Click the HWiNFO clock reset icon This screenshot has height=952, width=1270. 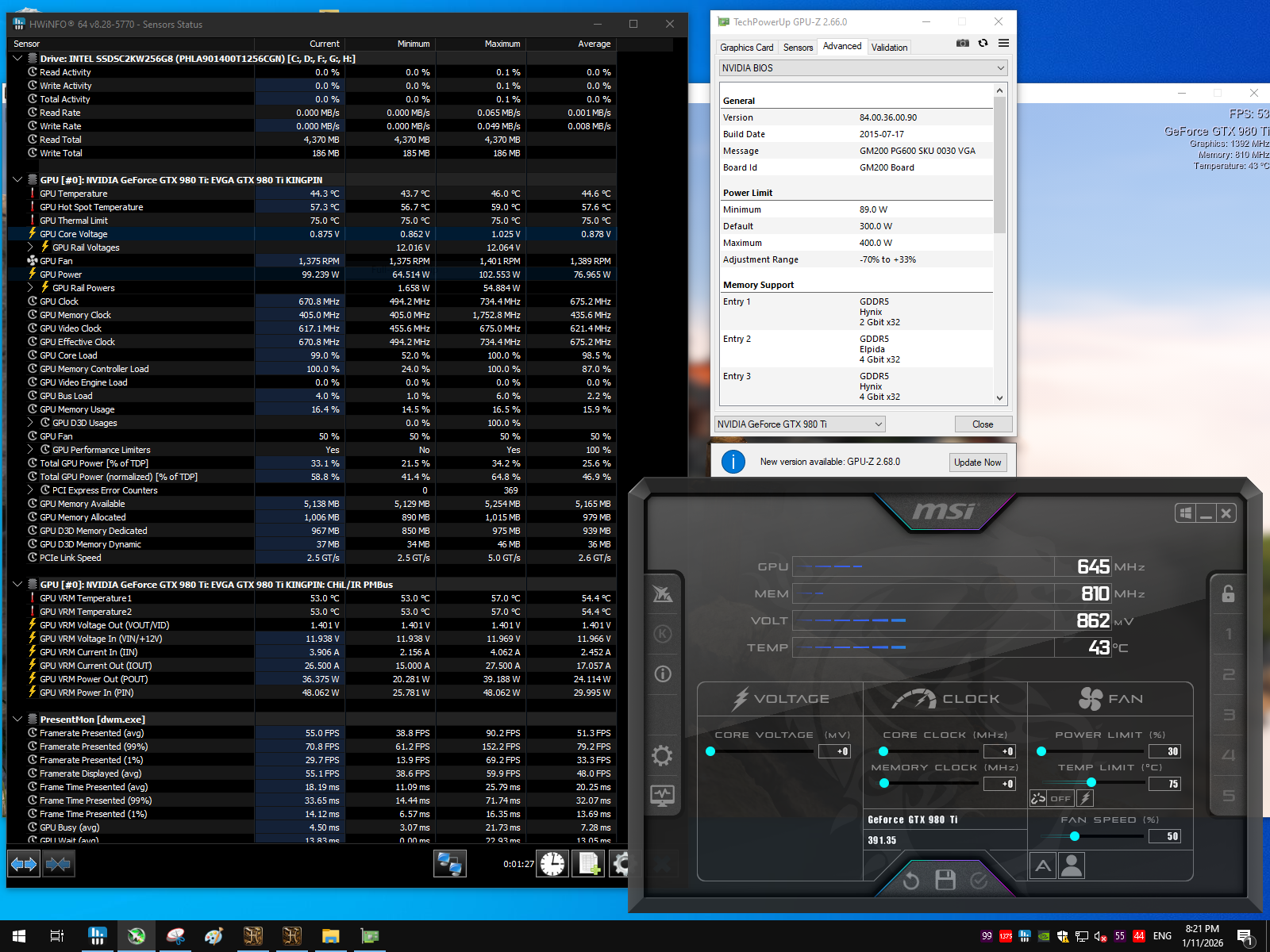click(552, 864)
